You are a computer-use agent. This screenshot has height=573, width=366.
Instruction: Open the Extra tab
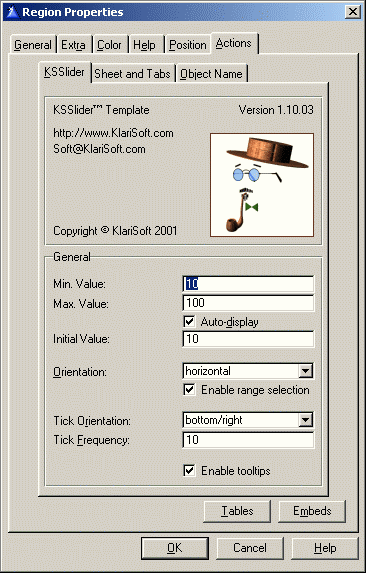pyautogui.click(x=74, y=45)
